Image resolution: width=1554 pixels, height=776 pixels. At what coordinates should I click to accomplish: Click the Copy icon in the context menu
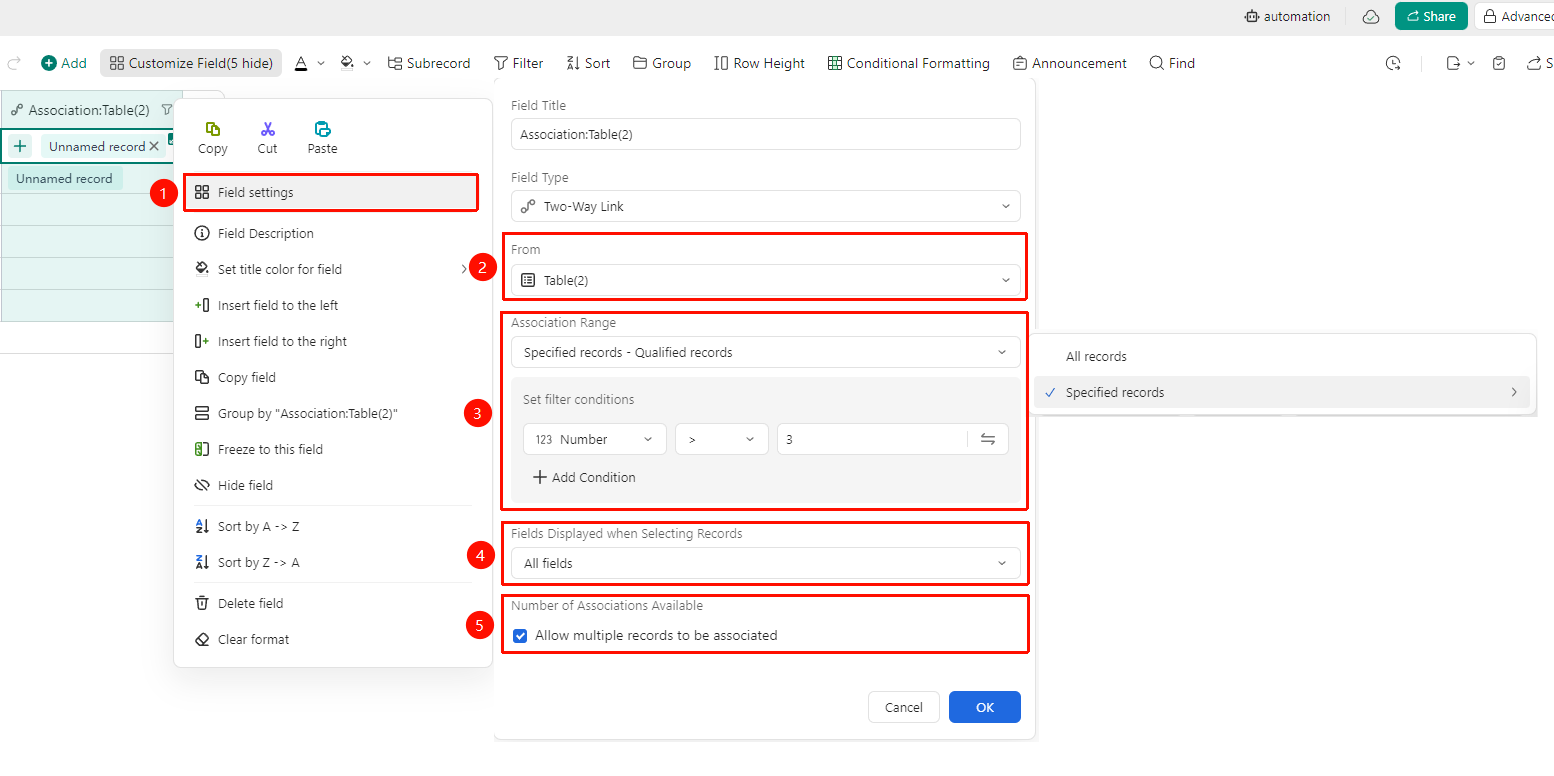coord(213,129)
